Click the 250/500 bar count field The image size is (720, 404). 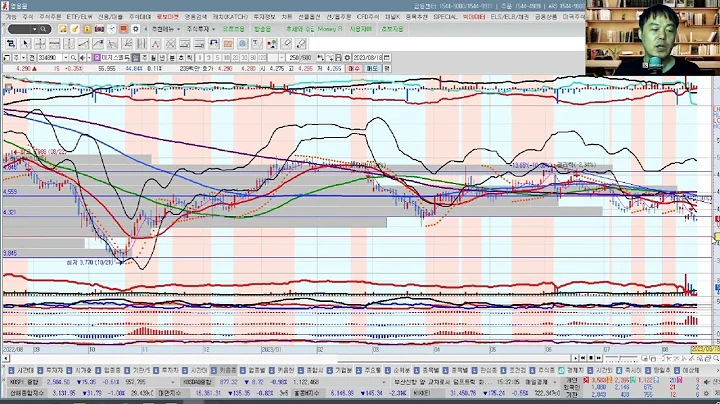(299, 57)
